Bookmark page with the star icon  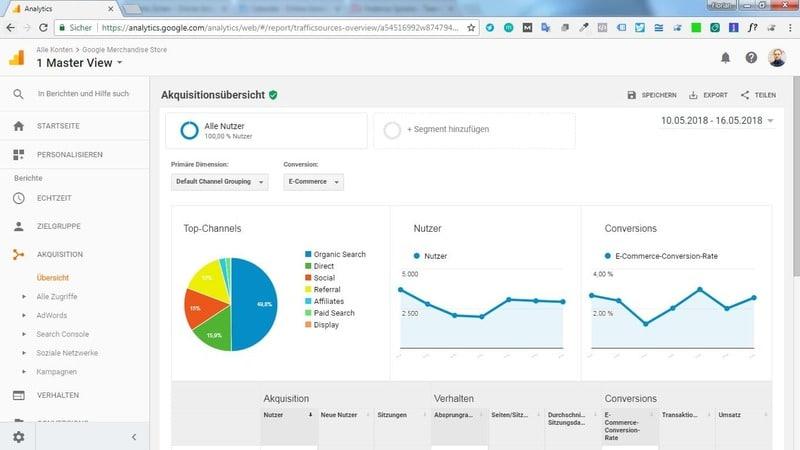click(471, 28)
